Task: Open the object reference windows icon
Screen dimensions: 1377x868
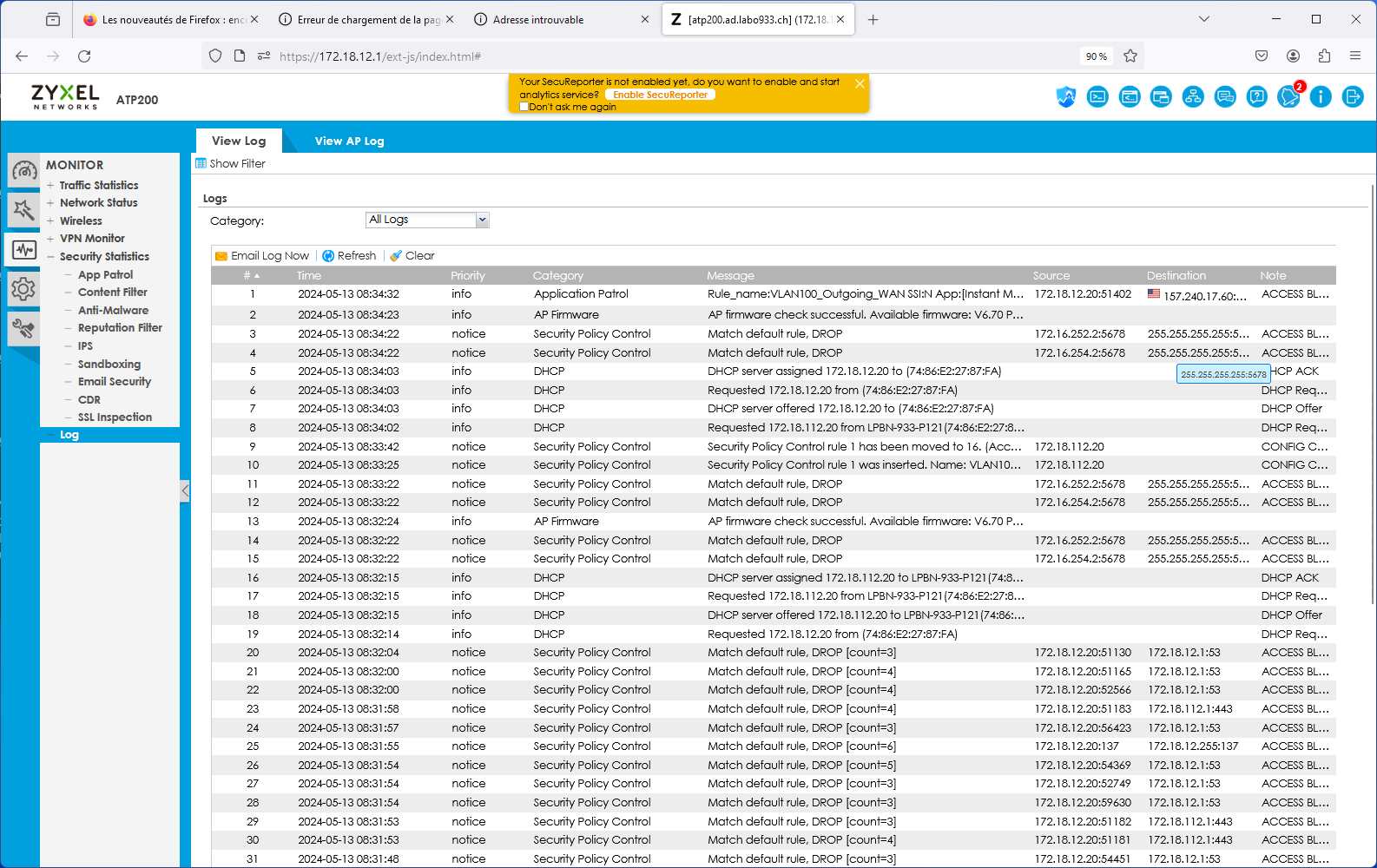Action: click(x=1161, y=97)
